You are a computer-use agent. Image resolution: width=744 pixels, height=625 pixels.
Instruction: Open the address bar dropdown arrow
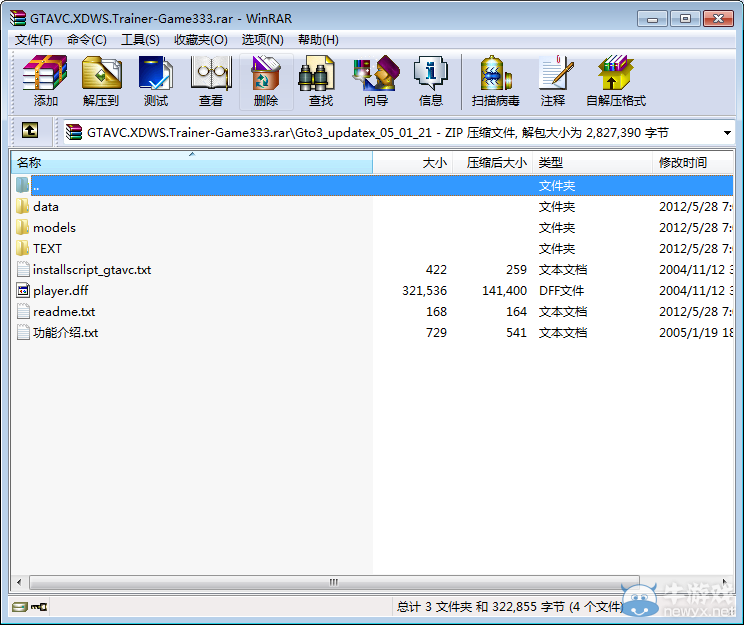(x=727, y=133)
